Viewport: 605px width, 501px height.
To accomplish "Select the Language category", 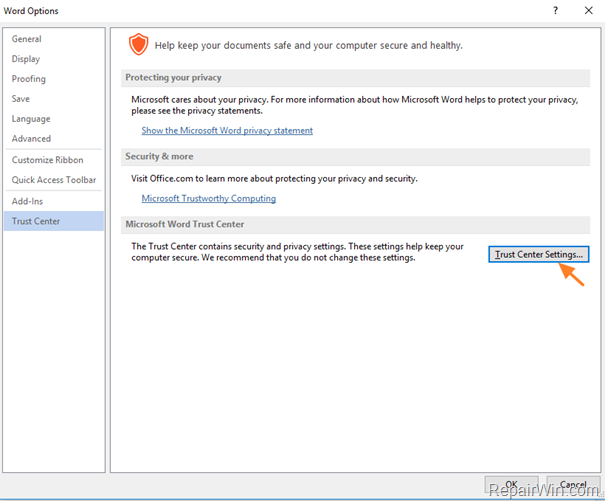I will [x=54, y=119].
